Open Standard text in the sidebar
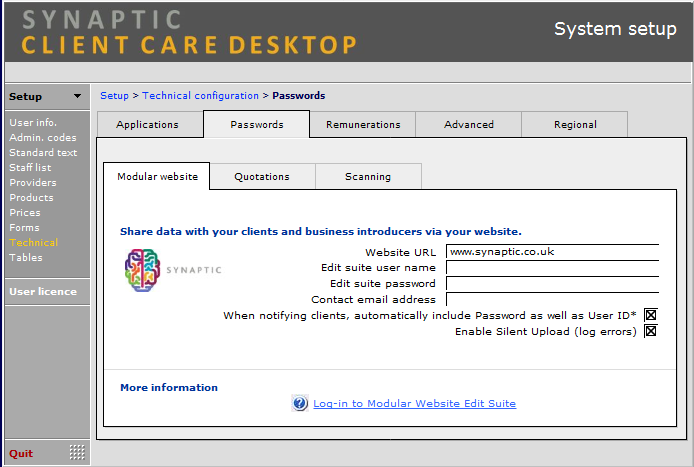Image resolution: width=694 pixels, height=467 pixels. (x=43, y=153)
